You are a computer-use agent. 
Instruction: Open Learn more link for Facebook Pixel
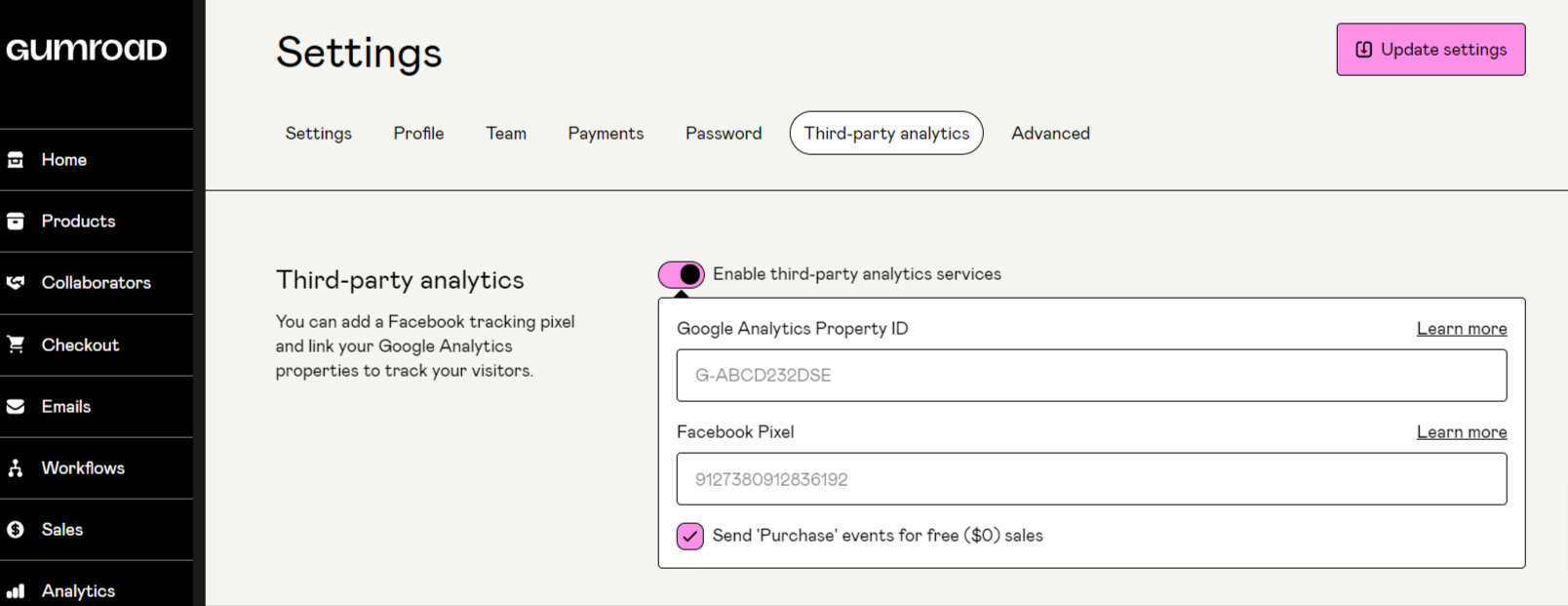point(1461,432)
